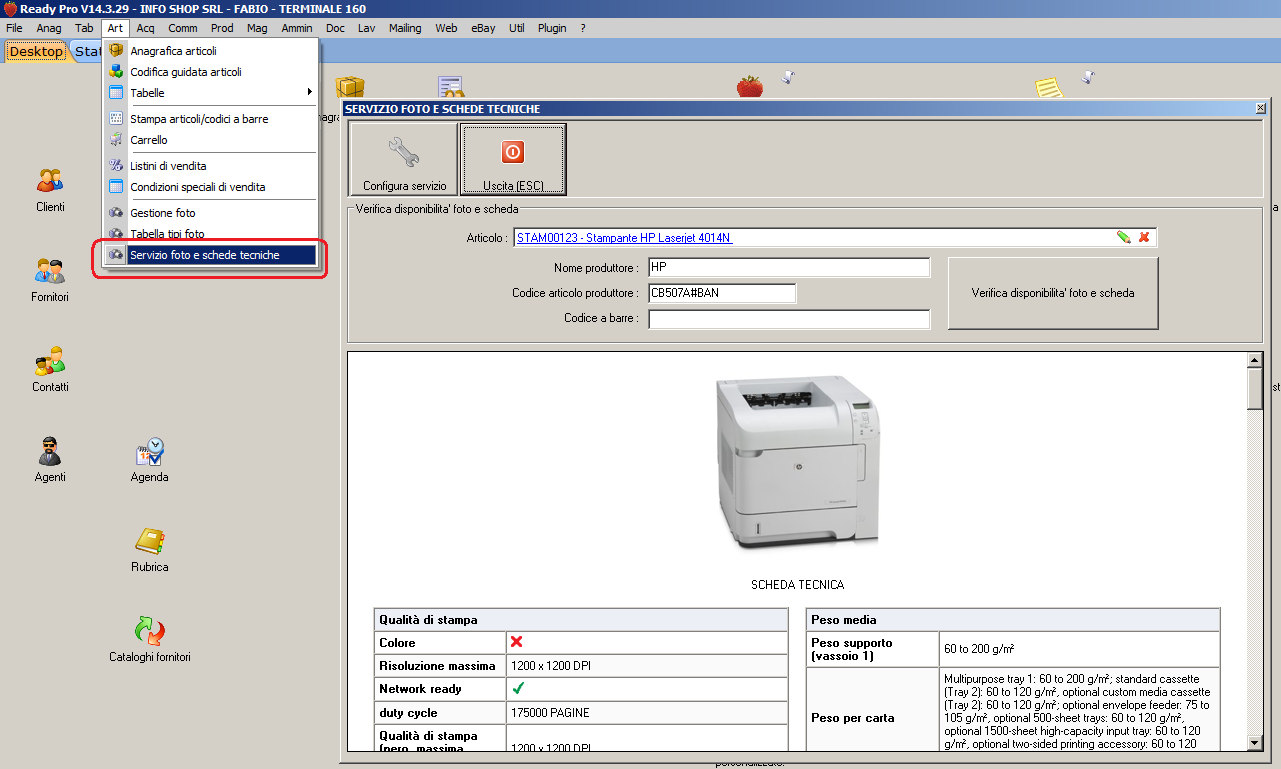
Task: Open the File menu
Action: [x=14, y=28]
